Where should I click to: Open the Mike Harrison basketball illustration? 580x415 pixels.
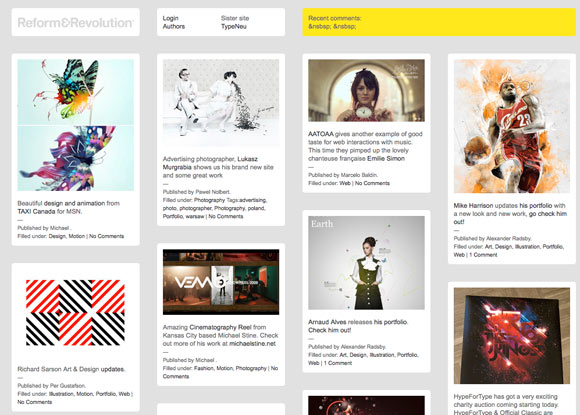[x=512, y=126]
